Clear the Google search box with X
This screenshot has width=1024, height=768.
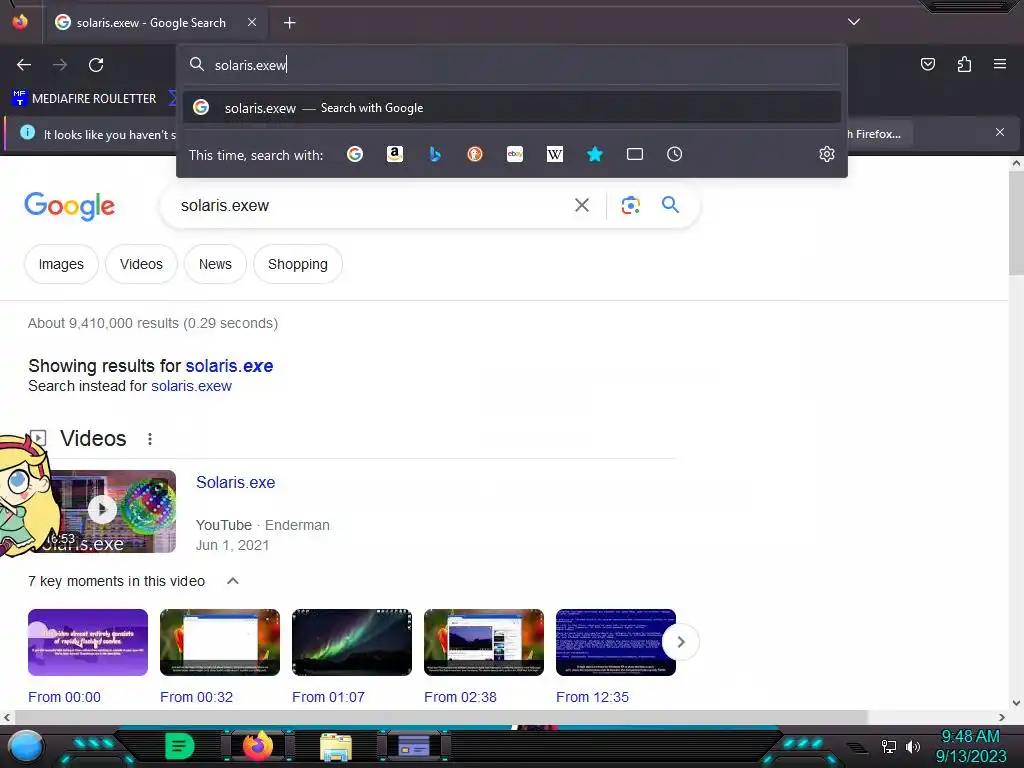click(581, 205)
